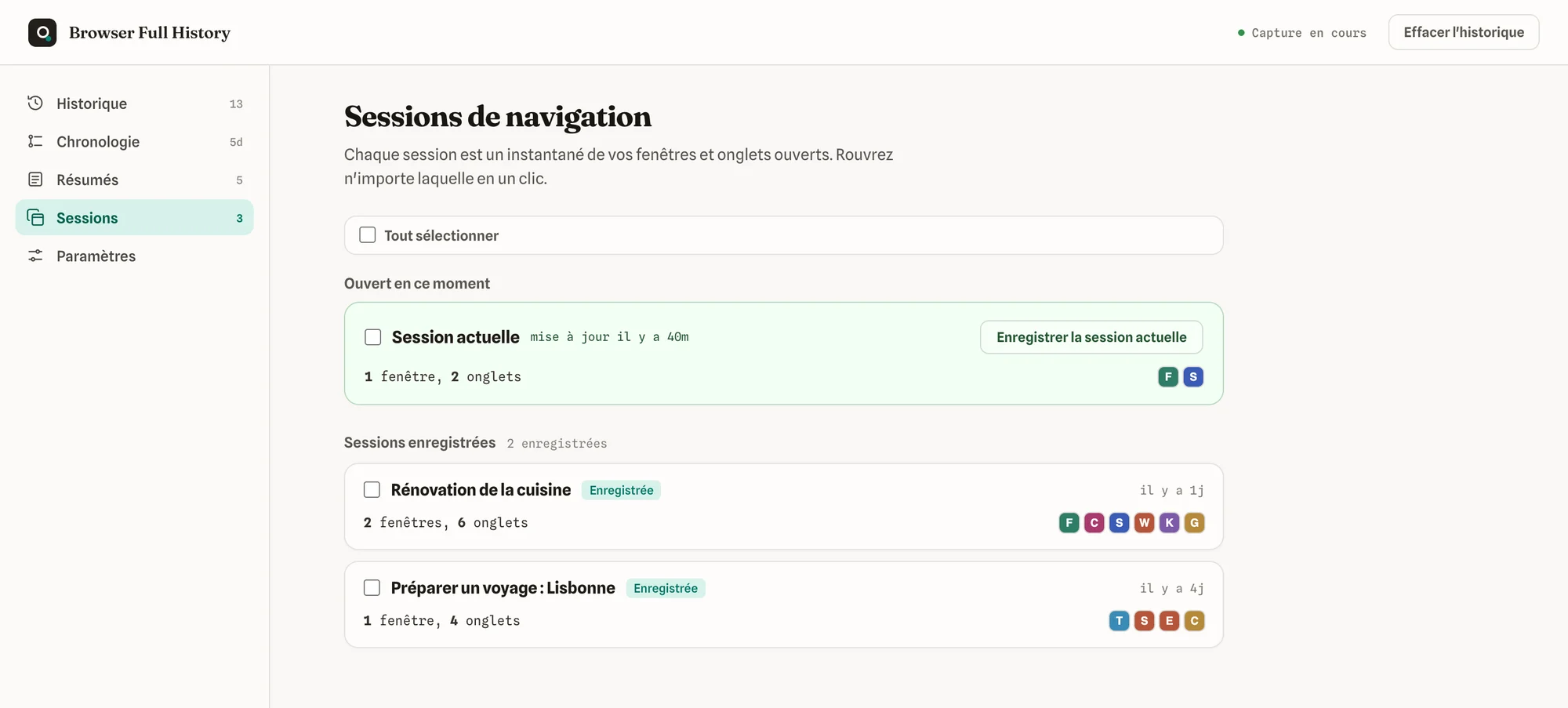Click the '1 fenêtre, 4 onglets' text

click(x=441, y=621)
